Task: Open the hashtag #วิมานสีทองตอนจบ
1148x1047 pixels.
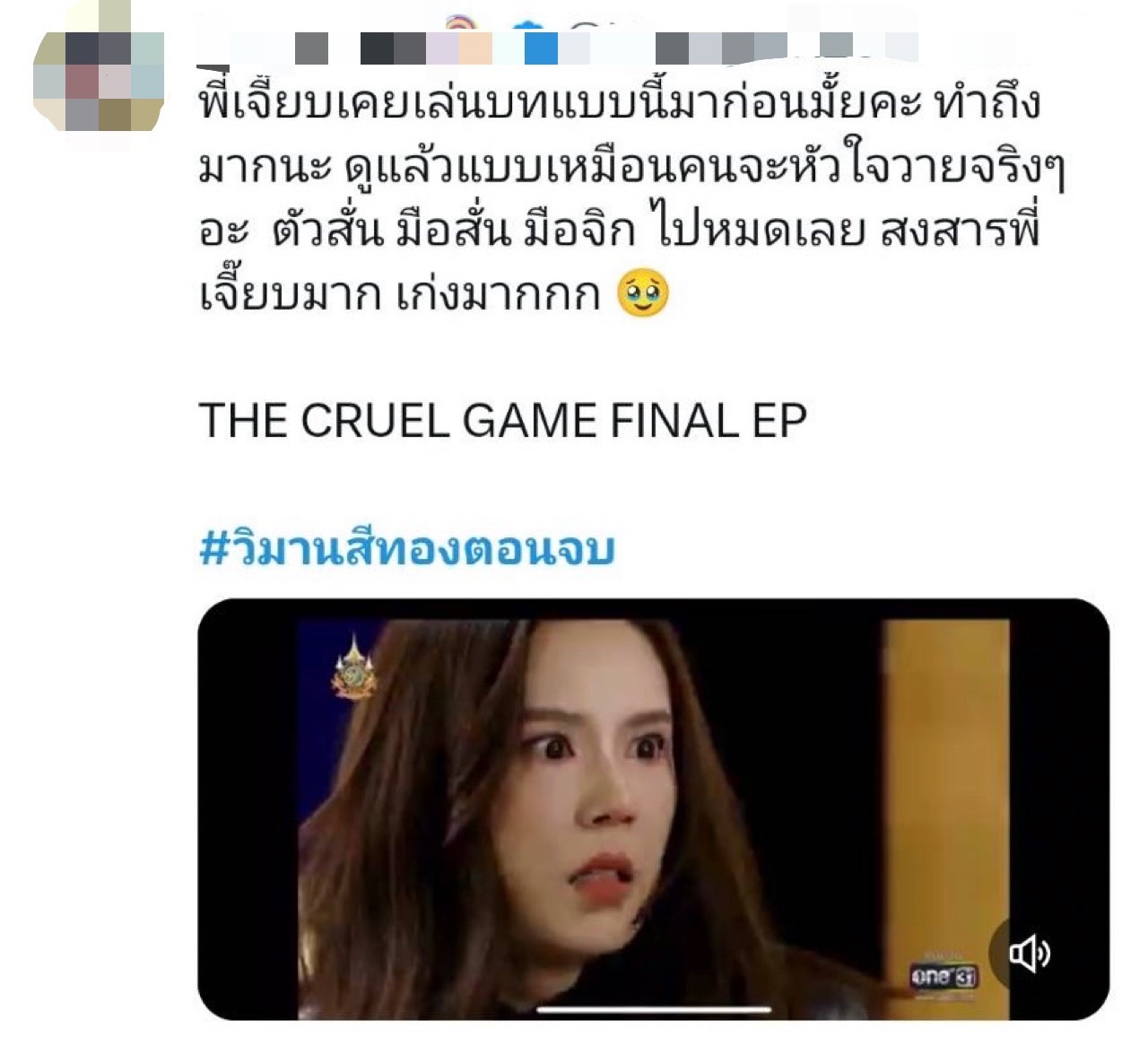Action: pos(406,549)
